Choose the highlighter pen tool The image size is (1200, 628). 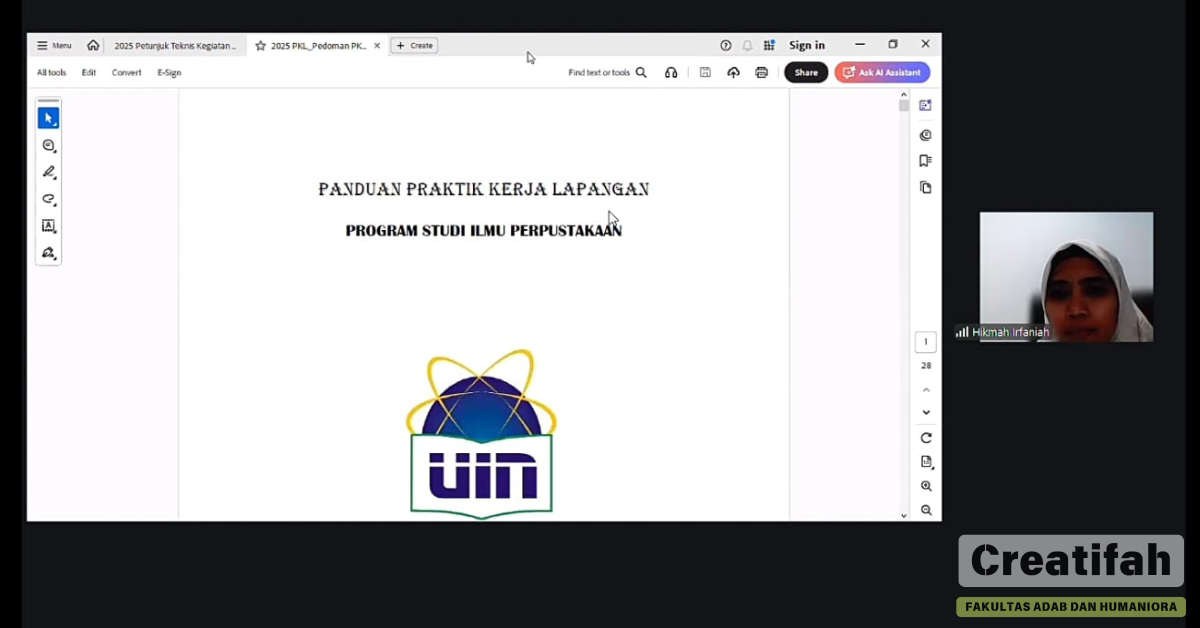pos(48,172)
